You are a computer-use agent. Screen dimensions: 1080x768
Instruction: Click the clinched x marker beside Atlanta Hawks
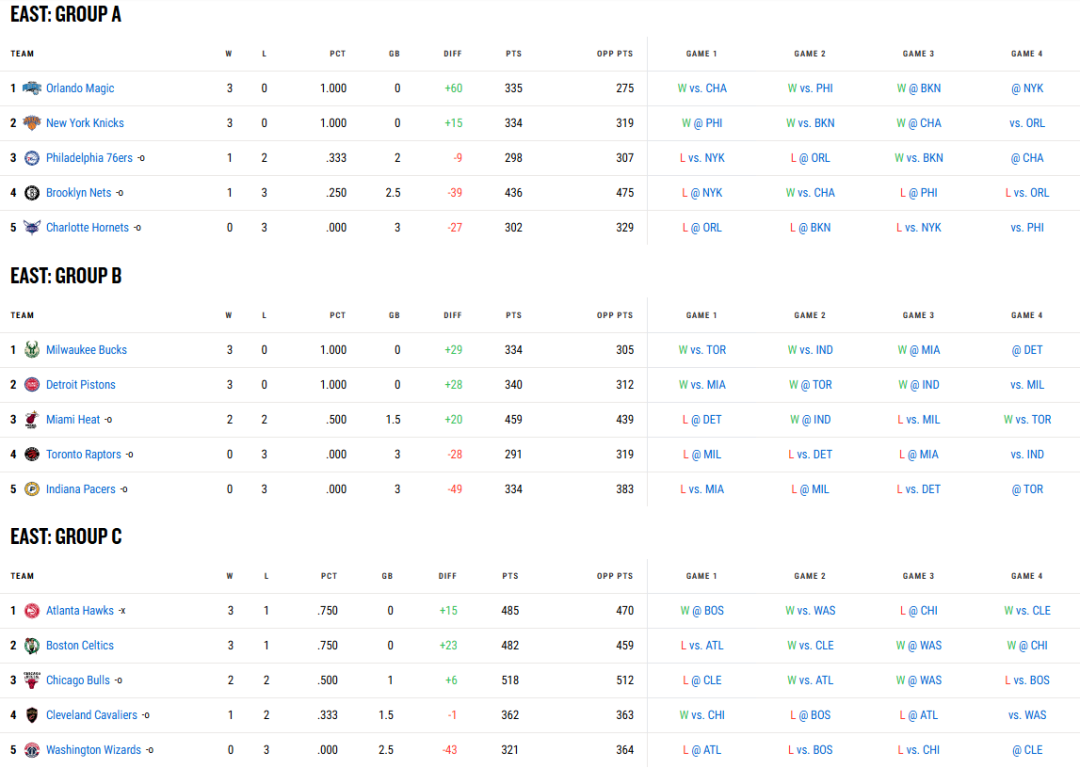coord(122,611)
